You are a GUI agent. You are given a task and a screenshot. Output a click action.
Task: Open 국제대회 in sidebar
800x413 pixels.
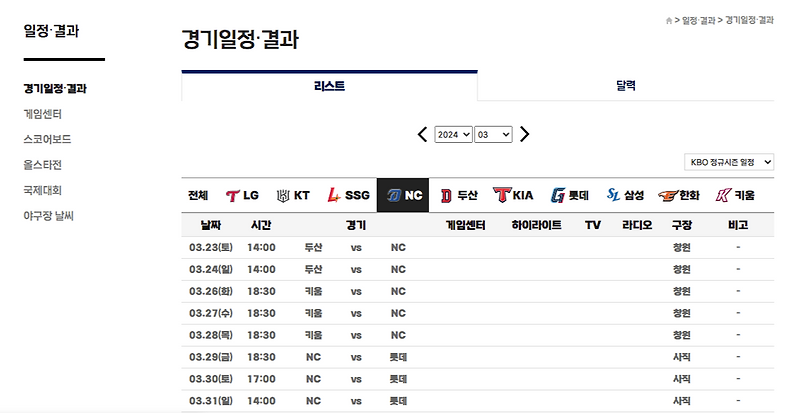point(42,190)
